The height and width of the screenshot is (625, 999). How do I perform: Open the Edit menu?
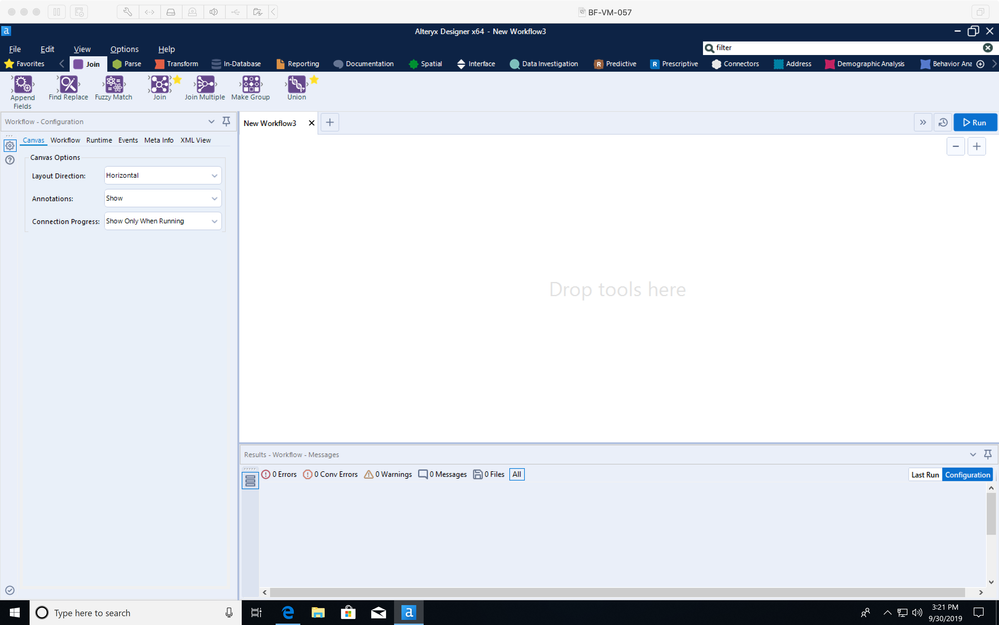coord(47,49)
